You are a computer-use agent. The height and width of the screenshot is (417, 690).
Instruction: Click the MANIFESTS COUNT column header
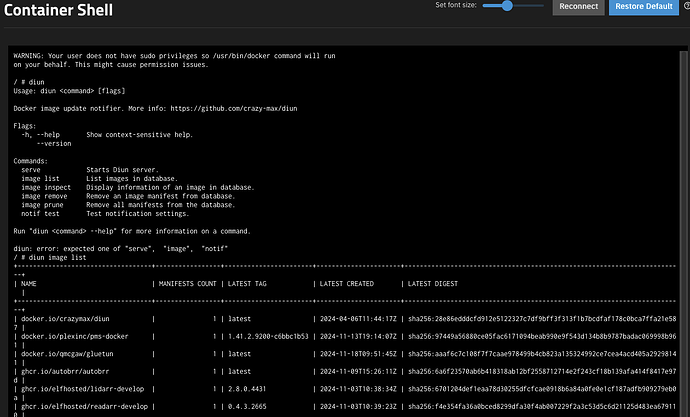click(187, 284)
